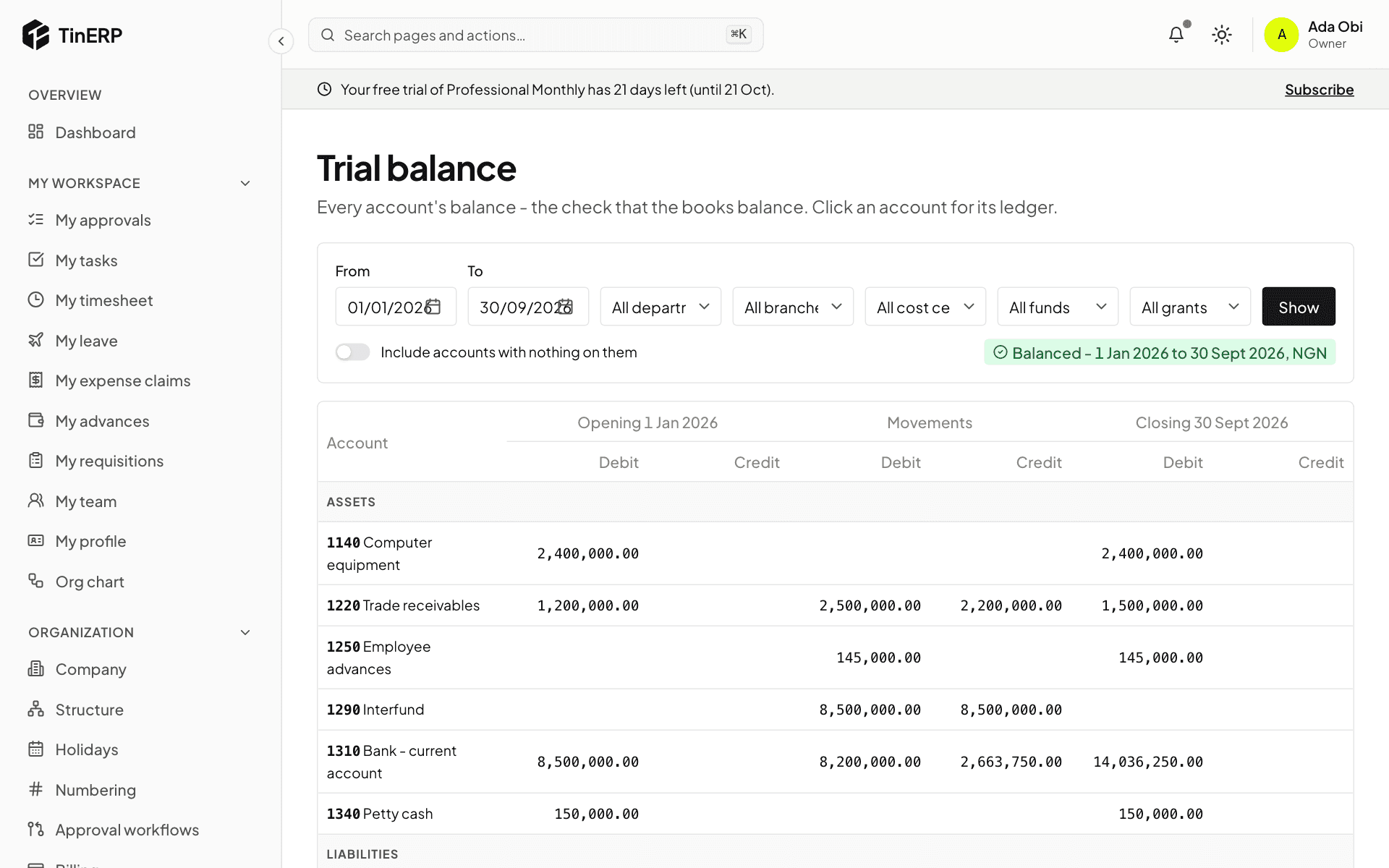Screen dimensions: 1389x868
Task: Click the My timesheet clock icon
Action: 35,299
